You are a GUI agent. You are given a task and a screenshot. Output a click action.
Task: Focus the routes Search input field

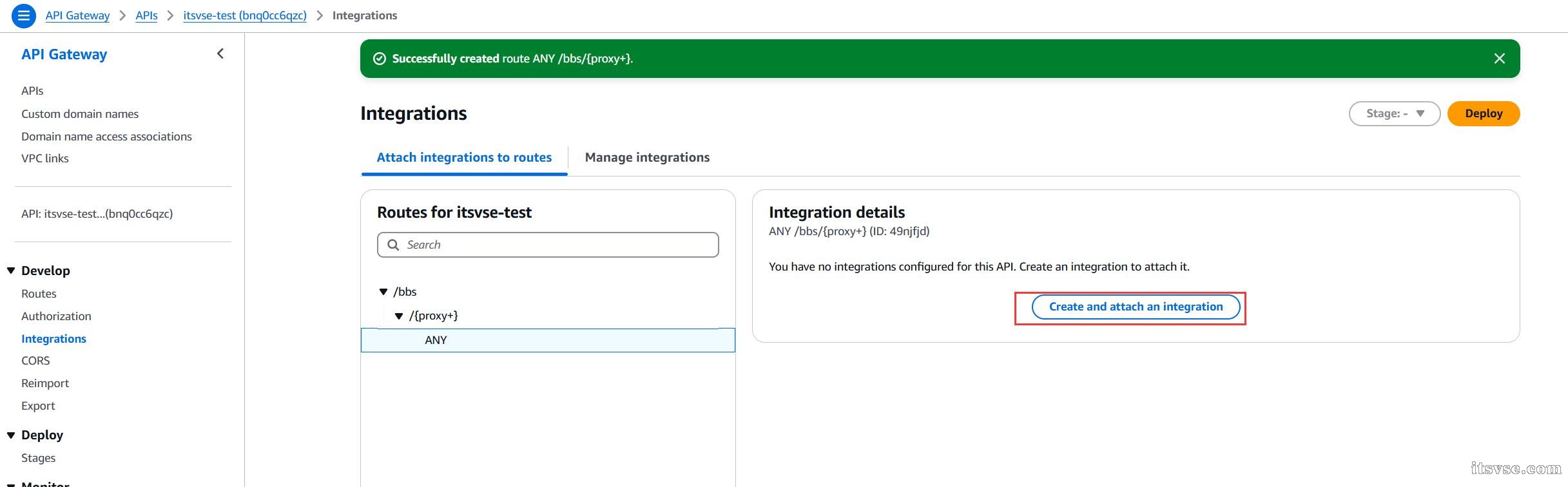point(557,245)
